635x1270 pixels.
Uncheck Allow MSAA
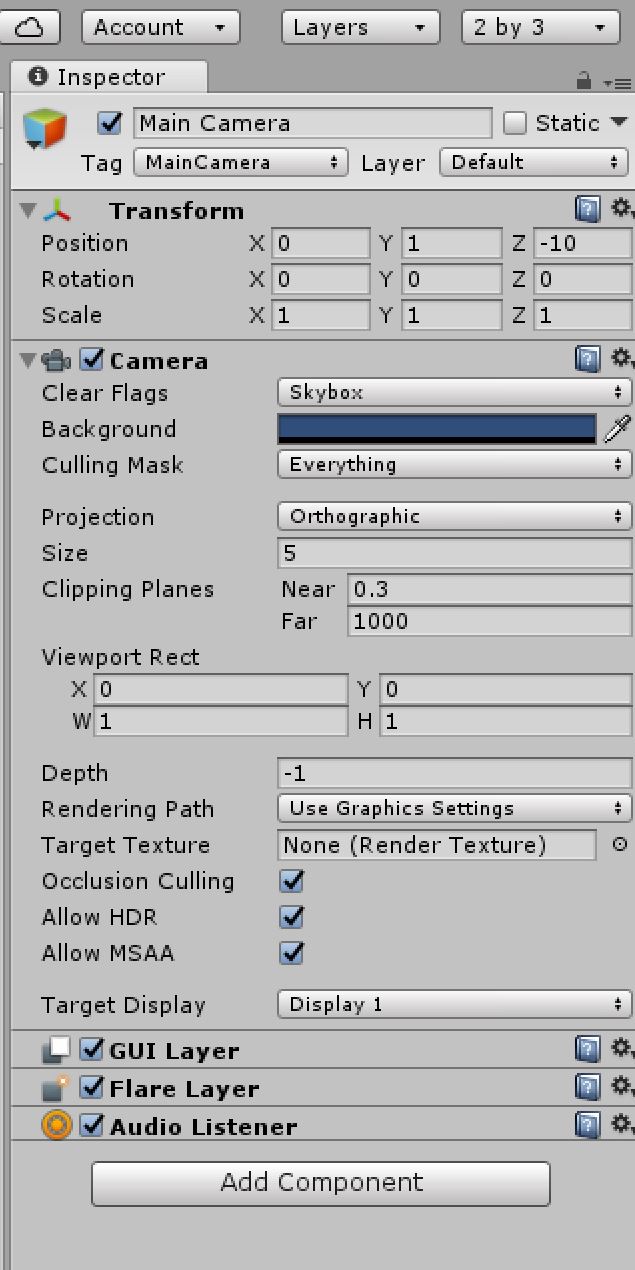pos(290,953)
